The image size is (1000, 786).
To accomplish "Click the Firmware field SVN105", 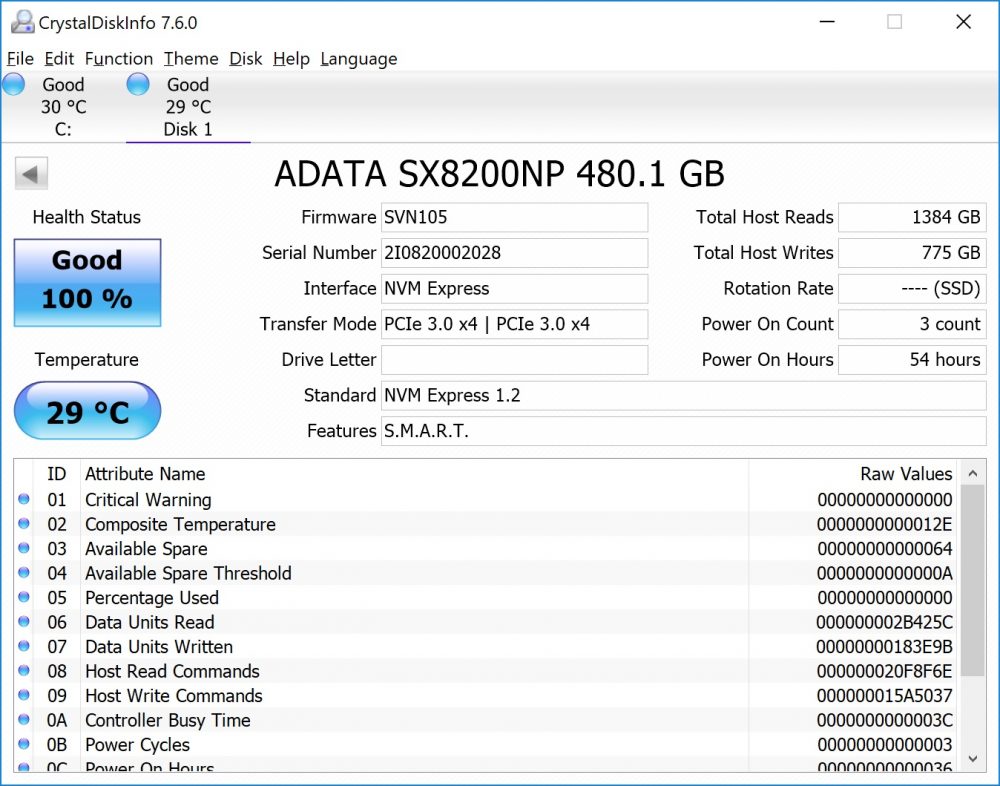I will coord(514,218).
